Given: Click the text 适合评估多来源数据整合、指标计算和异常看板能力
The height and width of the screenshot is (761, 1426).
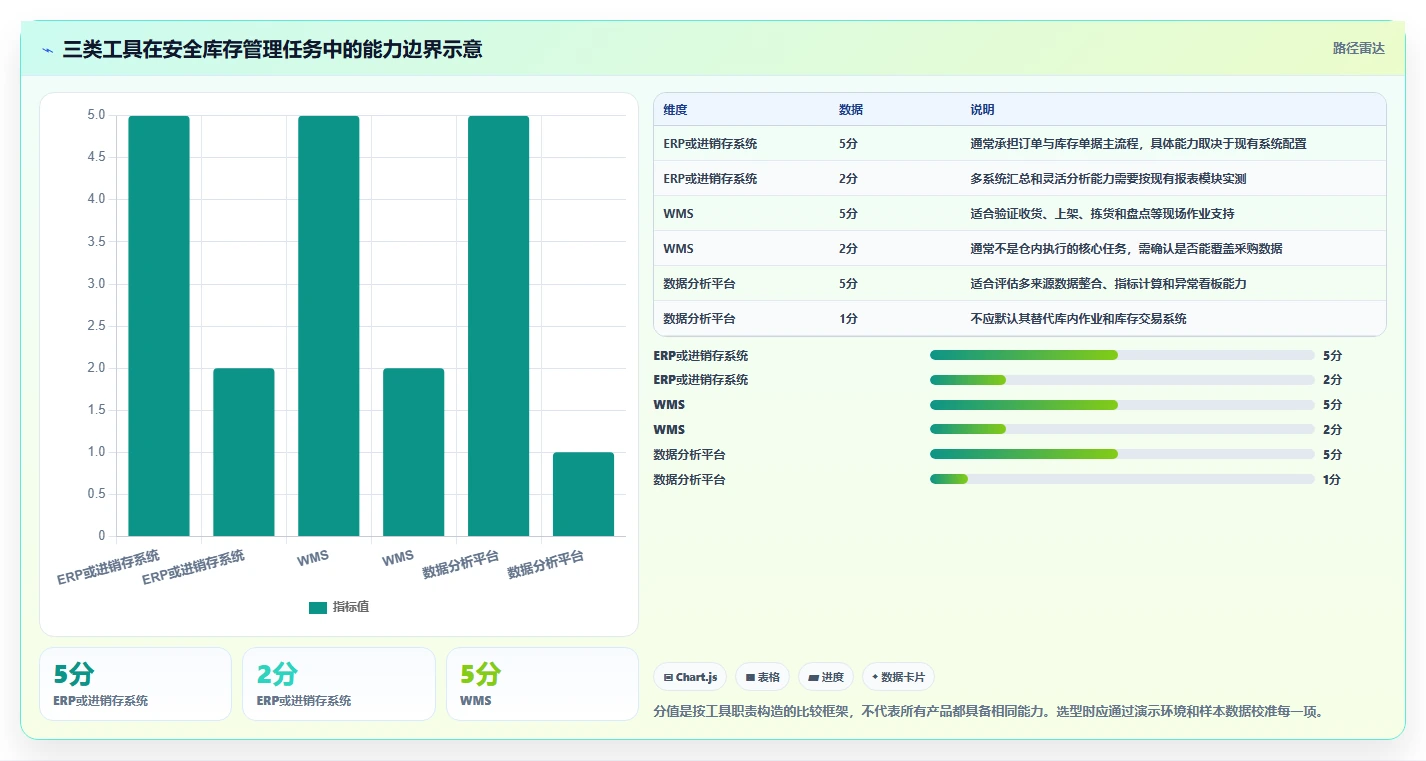Looking at the screenshot, I should tap(1108, 284).
